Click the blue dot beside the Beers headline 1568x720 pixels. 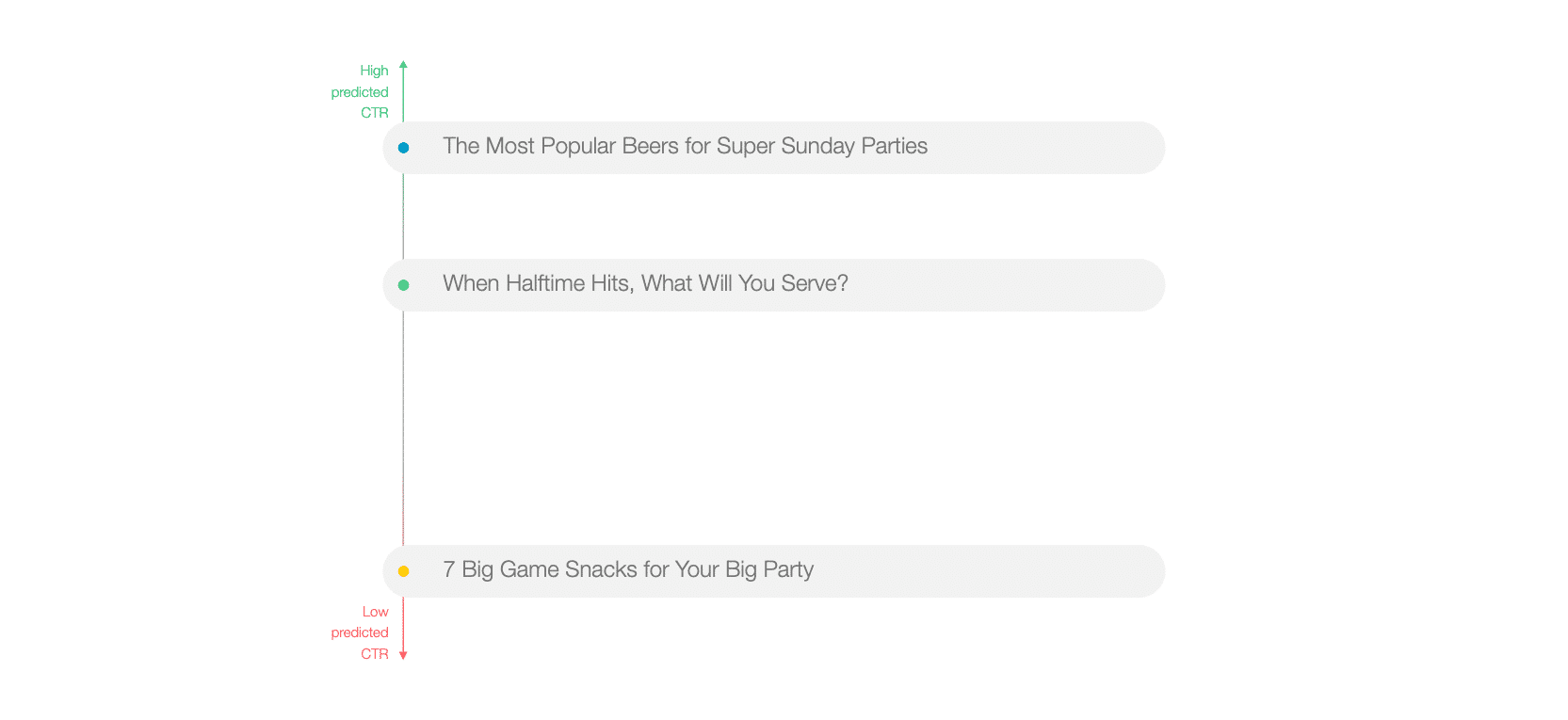pos(403,148)
